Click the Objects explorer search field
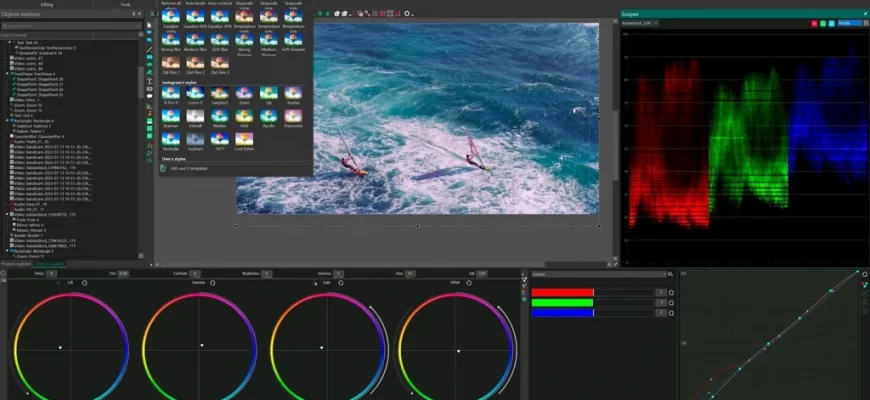This screenshot has height=400, width=870. [x=71, y=26]
